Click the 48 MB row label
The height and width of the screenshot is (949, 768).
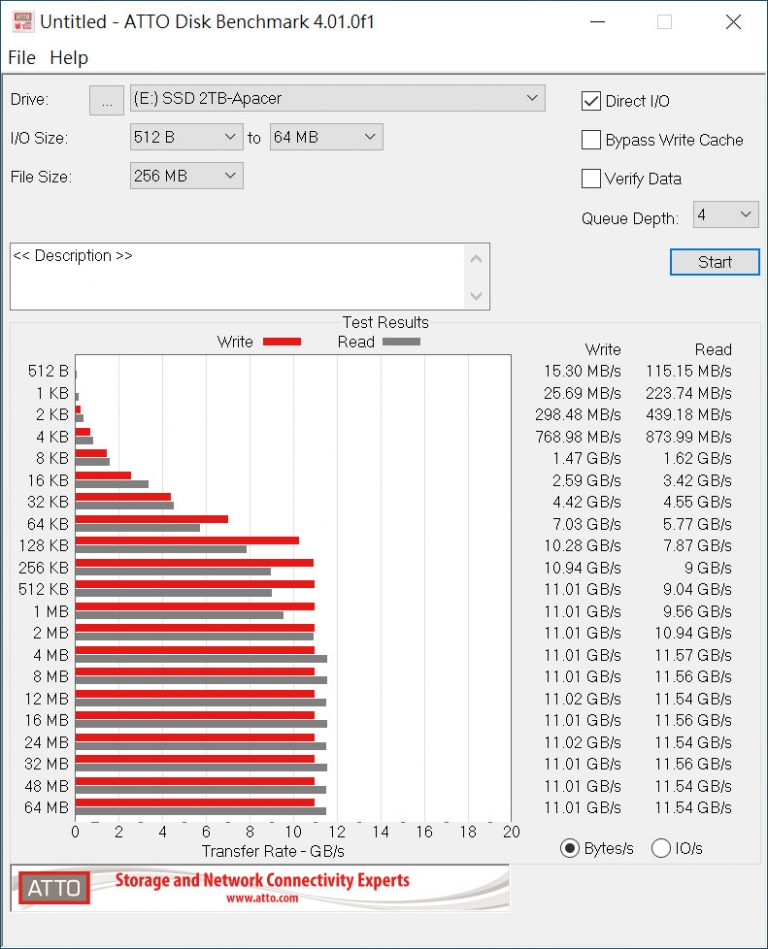point(47,786)
